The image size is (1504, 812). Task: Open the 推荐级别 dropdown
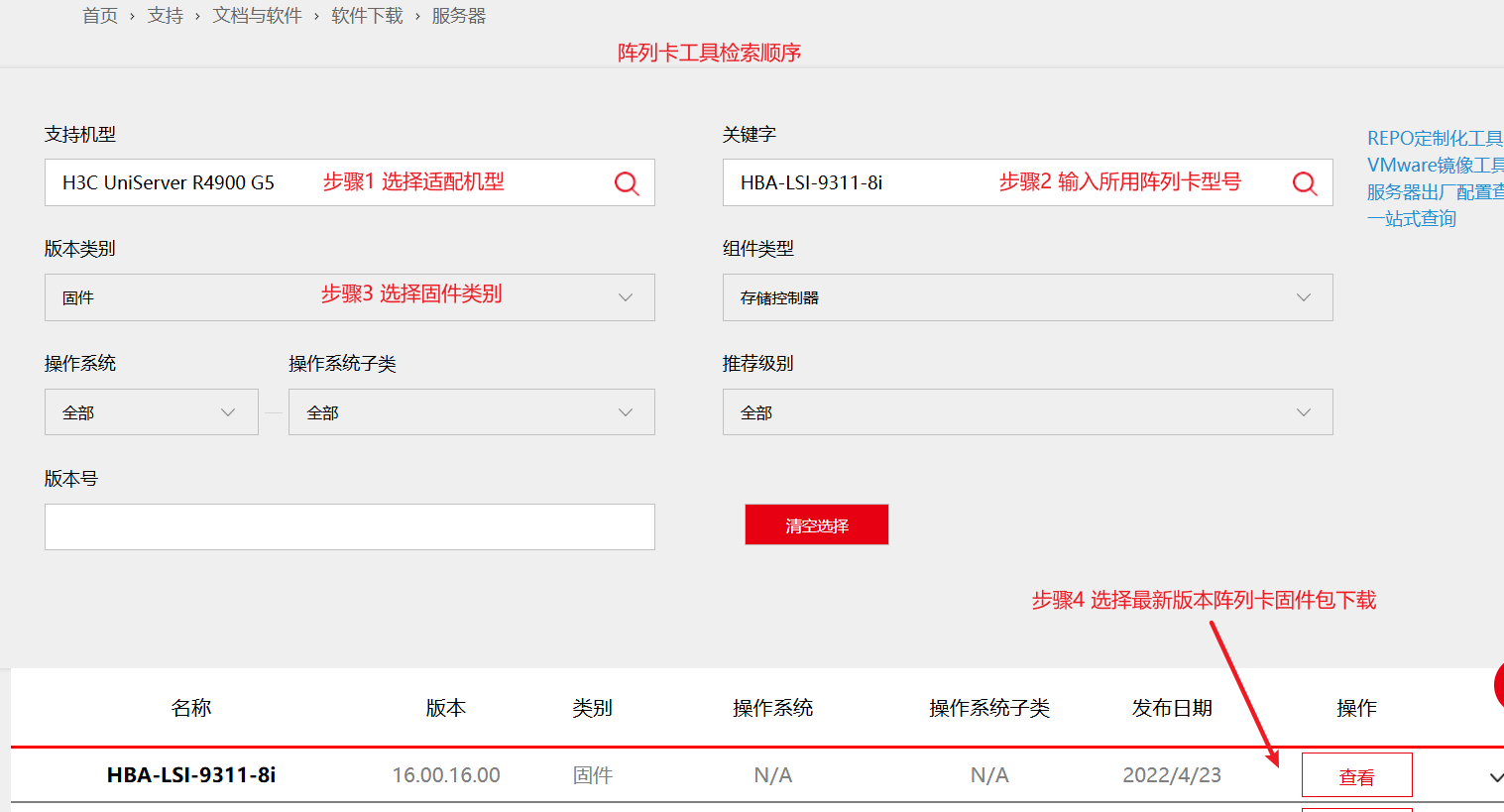click(x=1027, y=412)
